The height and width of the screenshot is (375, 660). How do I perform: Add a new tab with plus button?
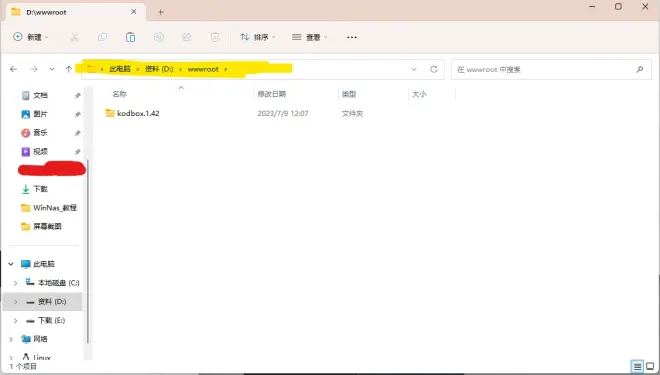(x=160, y=12)
